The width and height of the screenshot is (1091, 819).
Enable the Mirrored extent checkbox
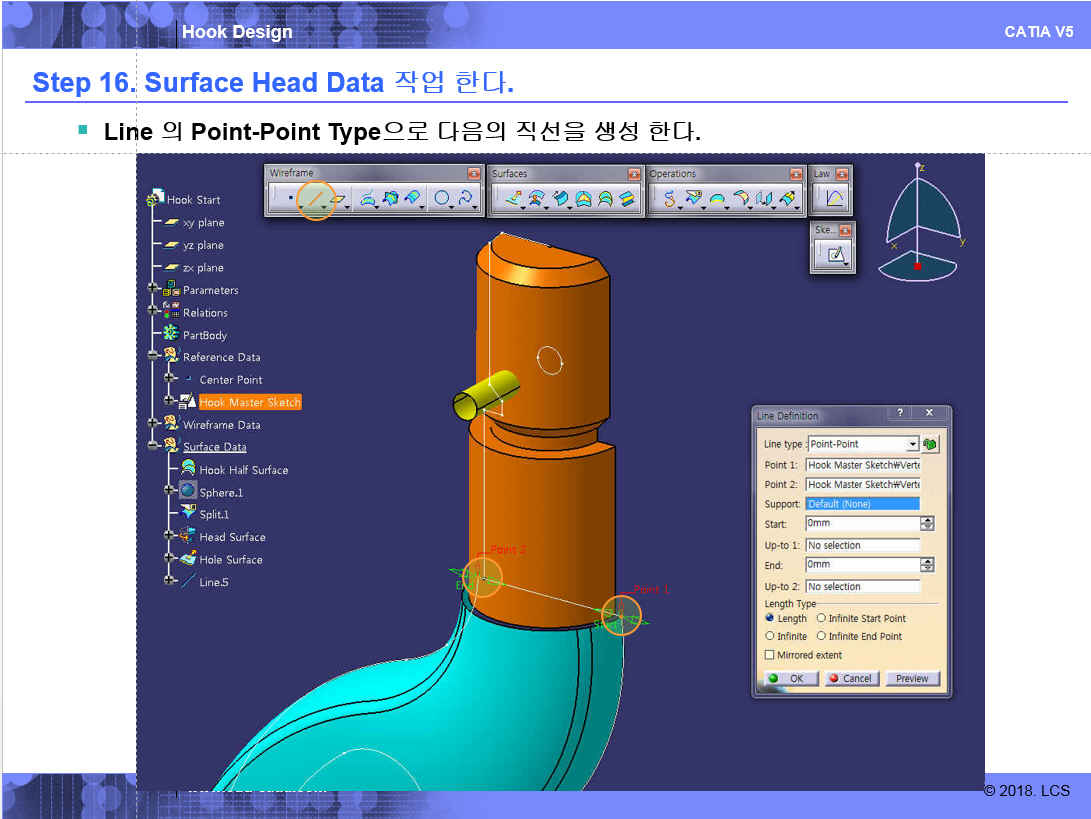click(770, 655)
